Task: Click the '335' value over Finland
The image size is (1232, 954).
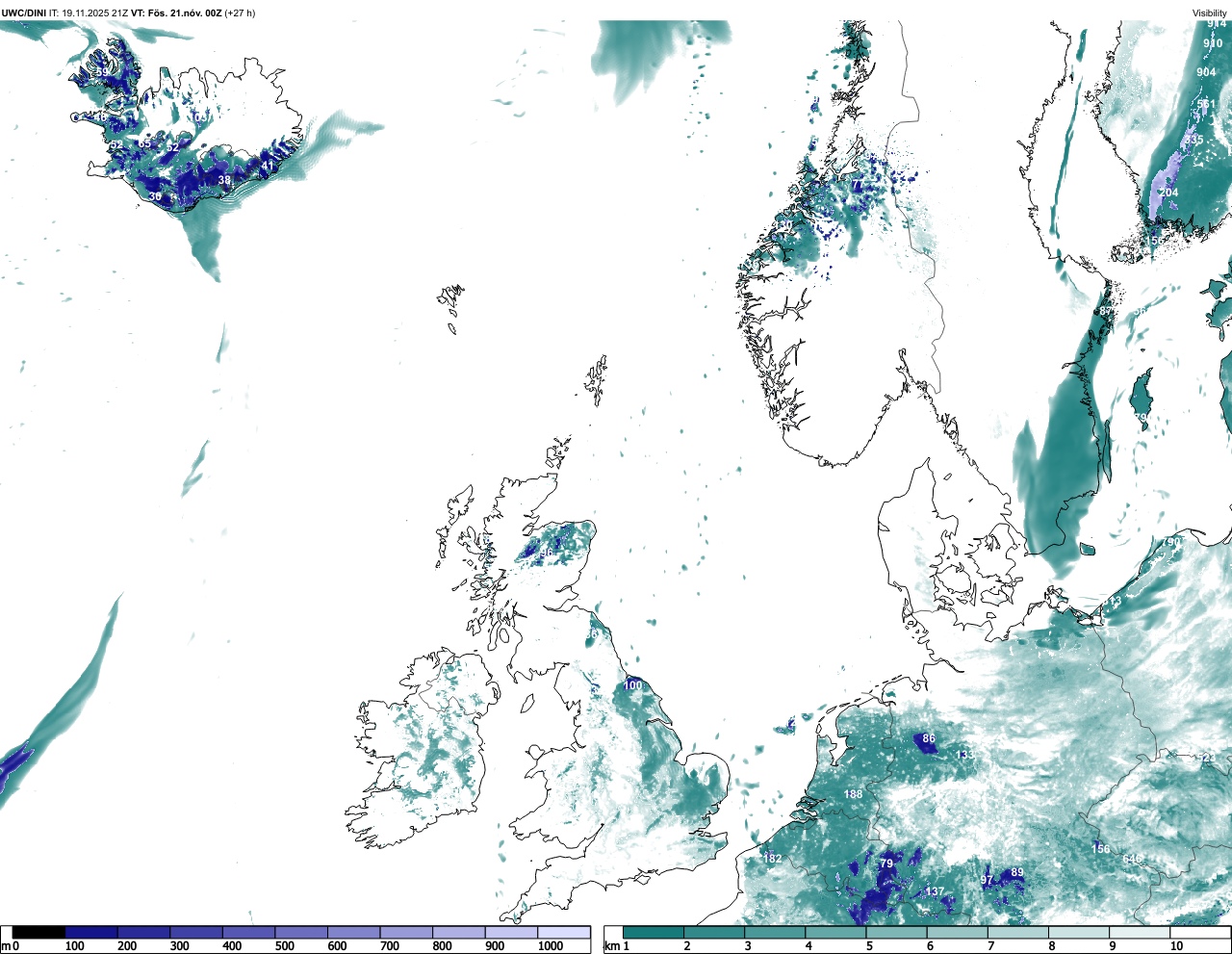Action: [1193, 140]
